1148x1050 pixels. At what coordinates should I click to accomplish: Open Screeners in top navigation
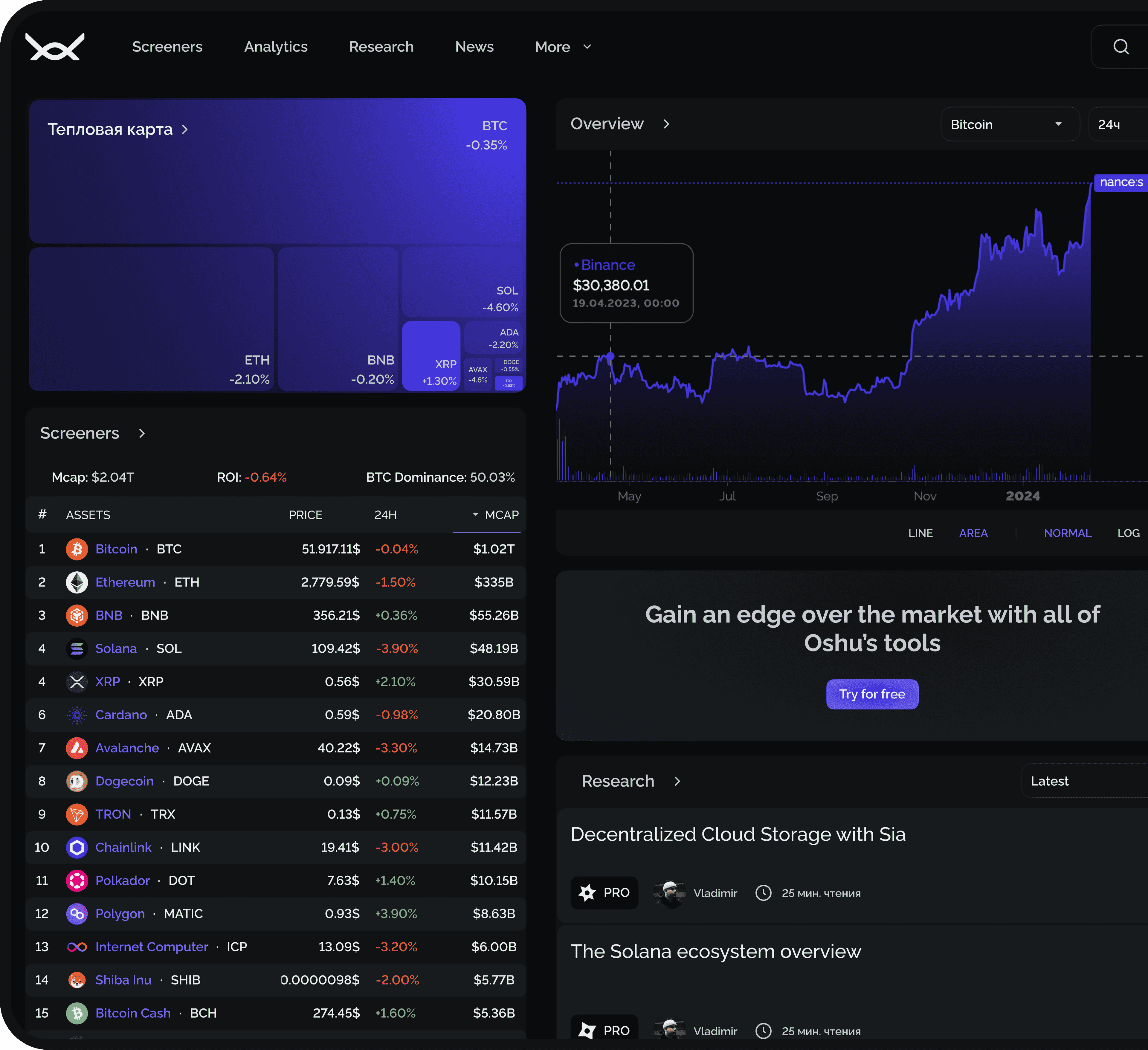point(167,47)
